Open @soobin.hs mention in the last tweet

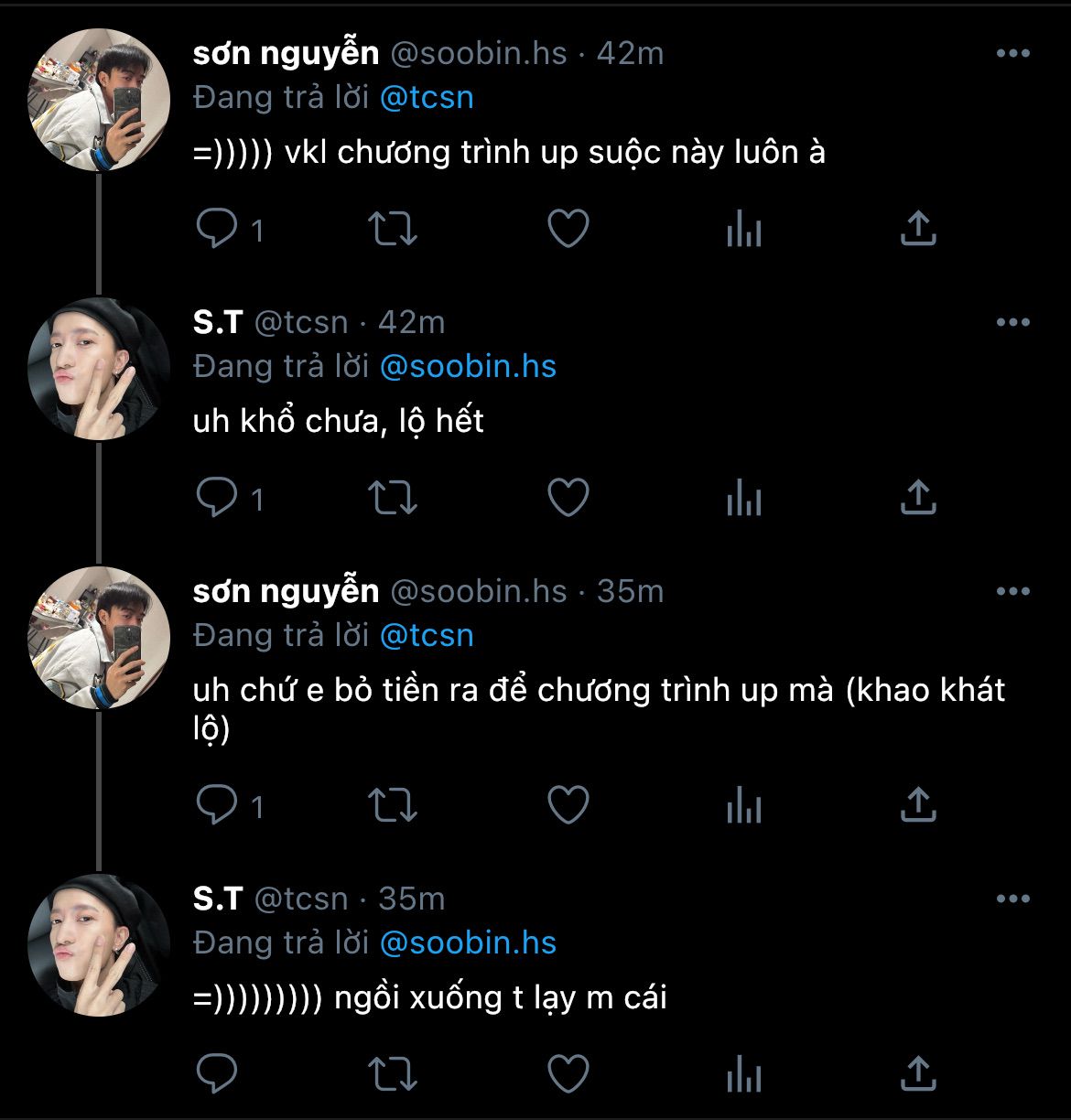click(468, 943)
